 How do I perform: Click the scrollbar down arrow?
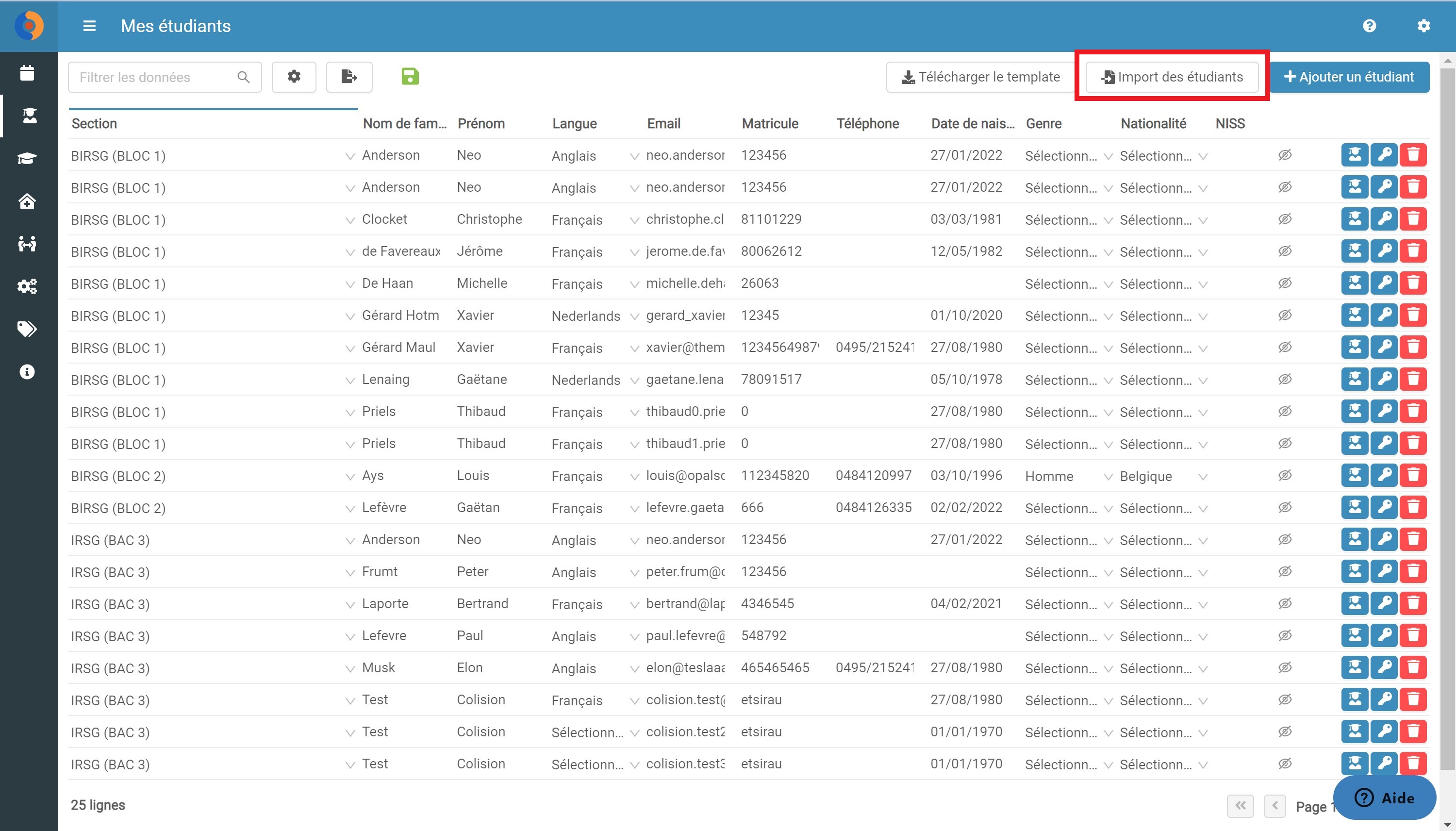pos(1447,824)
